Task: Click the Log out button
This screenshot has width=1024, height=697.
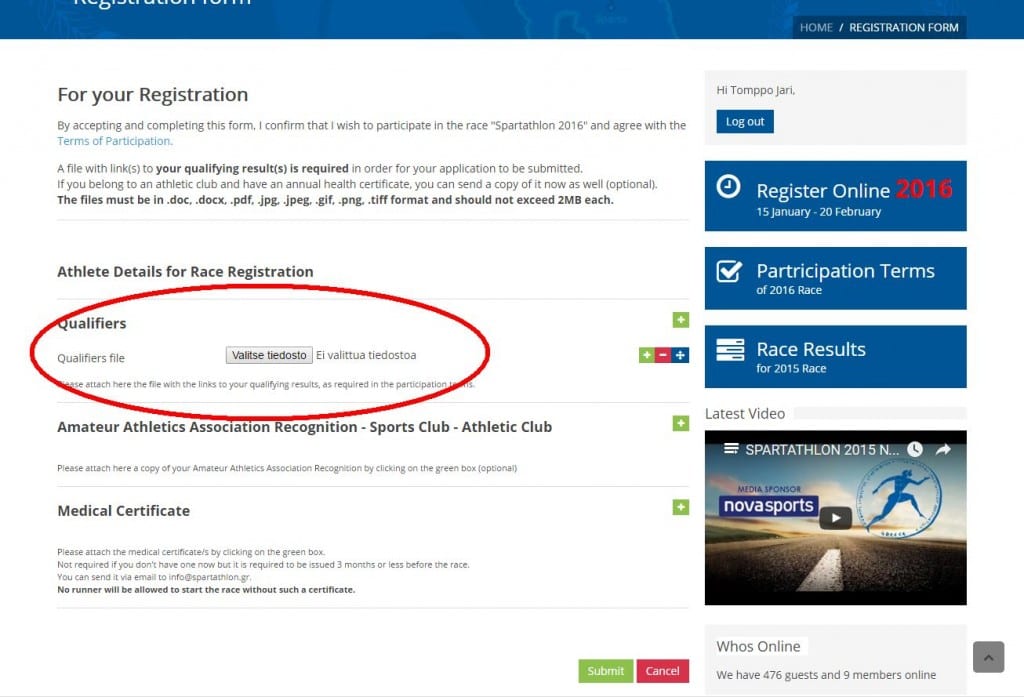Action: coord(744,122)
